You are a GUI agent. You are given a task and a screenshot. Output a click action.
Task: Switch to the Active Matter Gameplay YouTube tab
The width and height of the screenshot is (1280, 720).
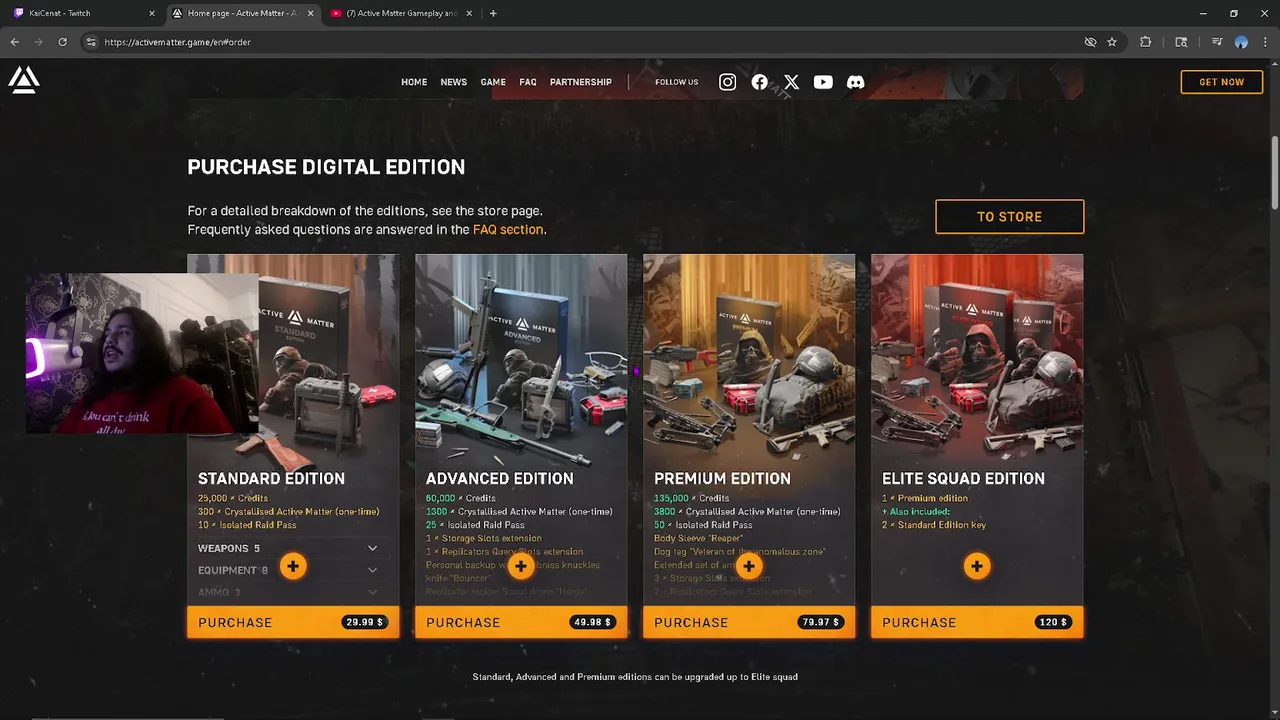400,13
